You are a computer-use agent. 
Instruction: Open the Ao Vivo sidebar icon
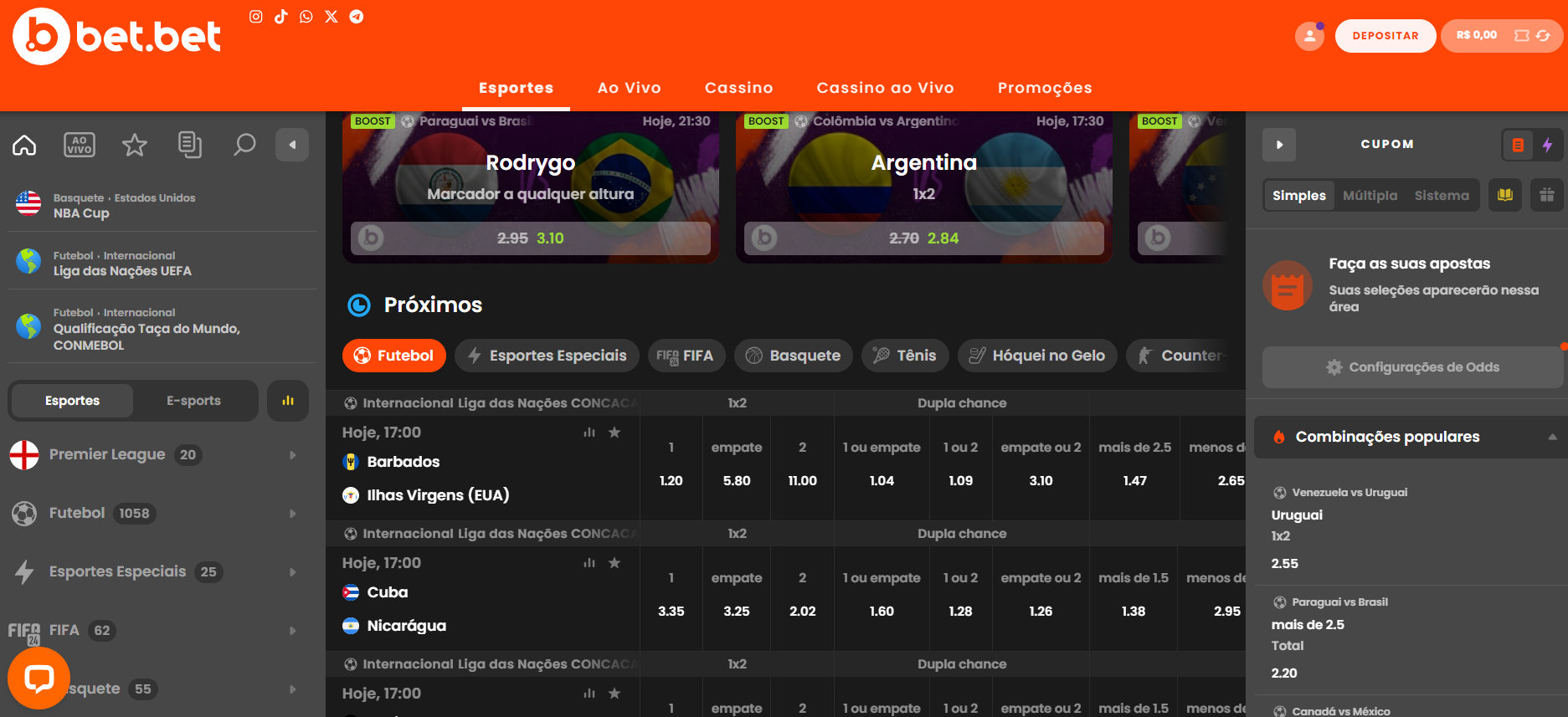tap(80, 145)
